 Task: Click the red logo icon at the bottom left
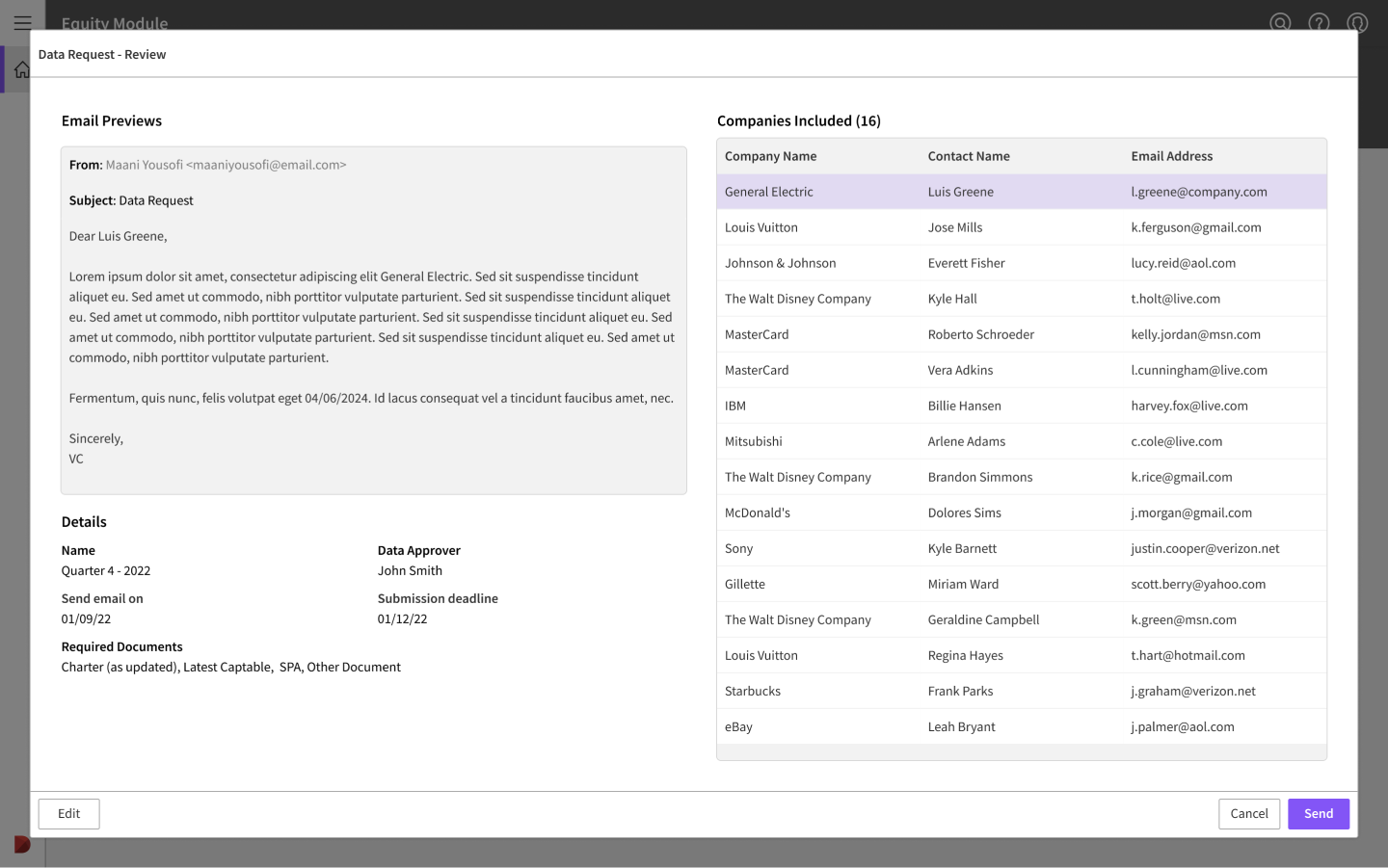tap(22, 845)
